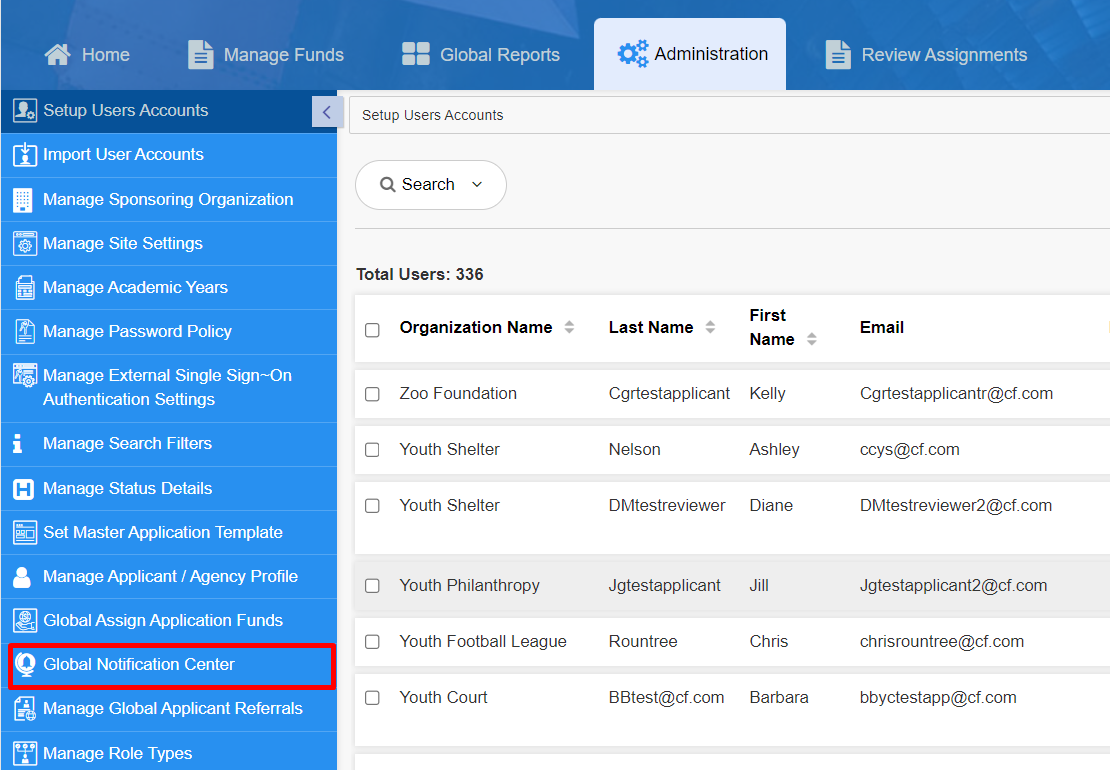Click the Global Notification Center icon
This screenshot has height=770, width=1110.
tap(24, 665)
